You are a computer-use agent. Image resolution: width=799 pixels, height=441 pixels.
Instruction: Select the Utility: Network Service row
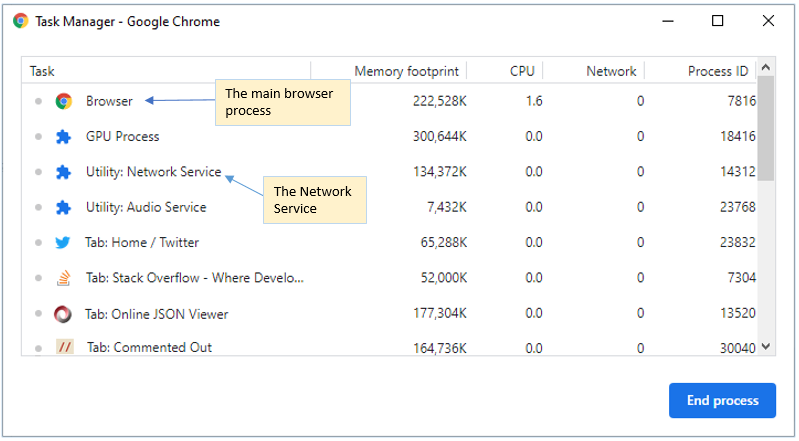click(389, 171)
